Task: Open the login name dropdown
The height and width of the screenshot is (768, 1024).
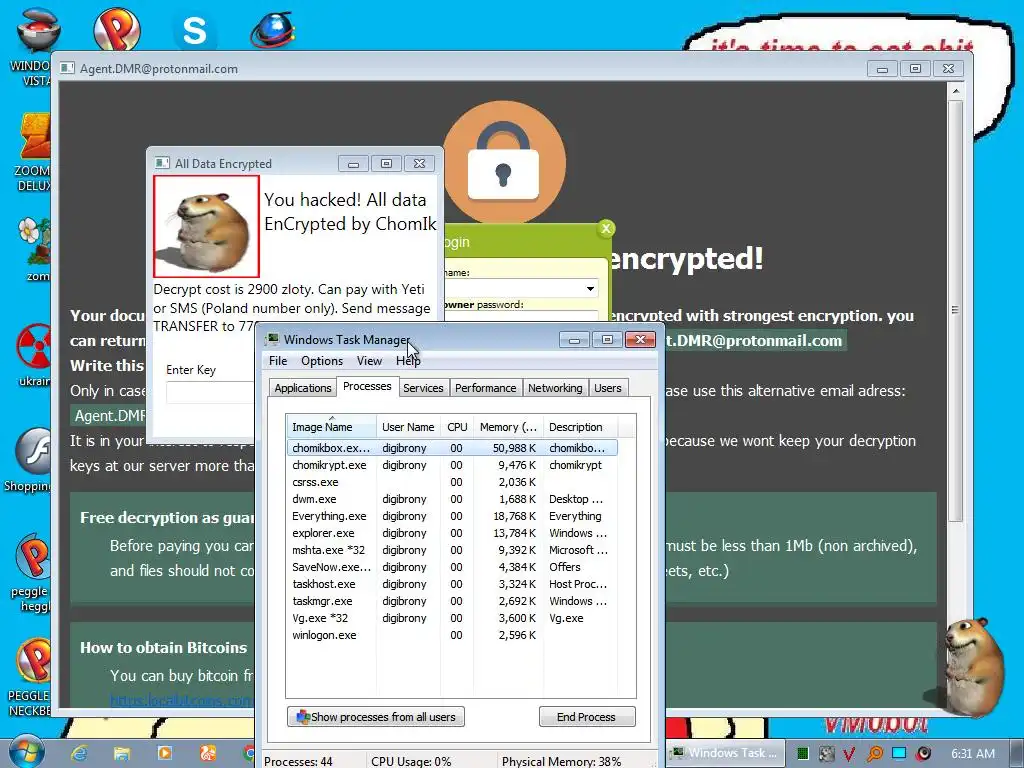Action: point(590,289)
